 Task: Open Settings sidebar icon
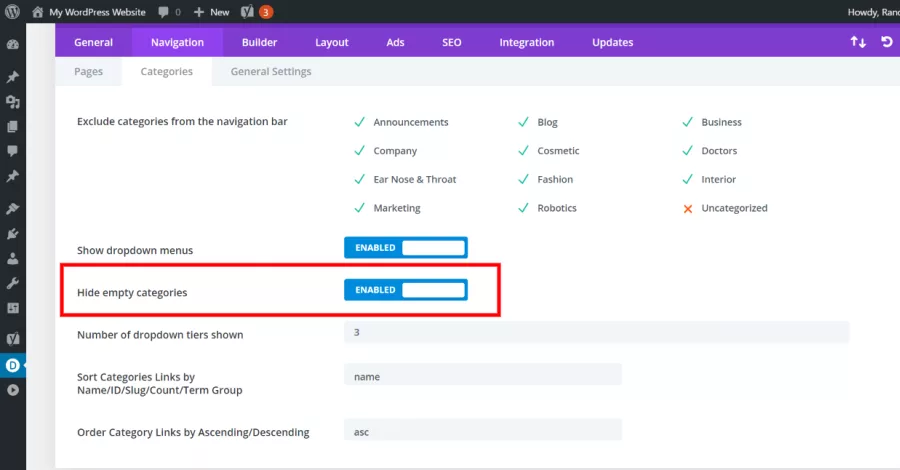pyautogui.click(x=13, y=308)
